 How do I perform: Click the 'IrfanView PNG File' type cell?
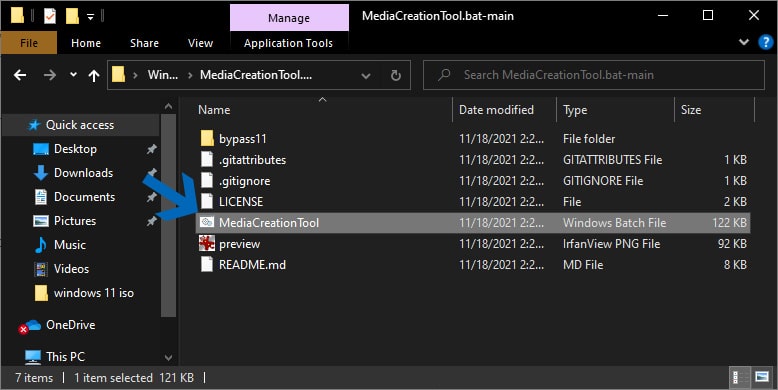click(611, 244)
